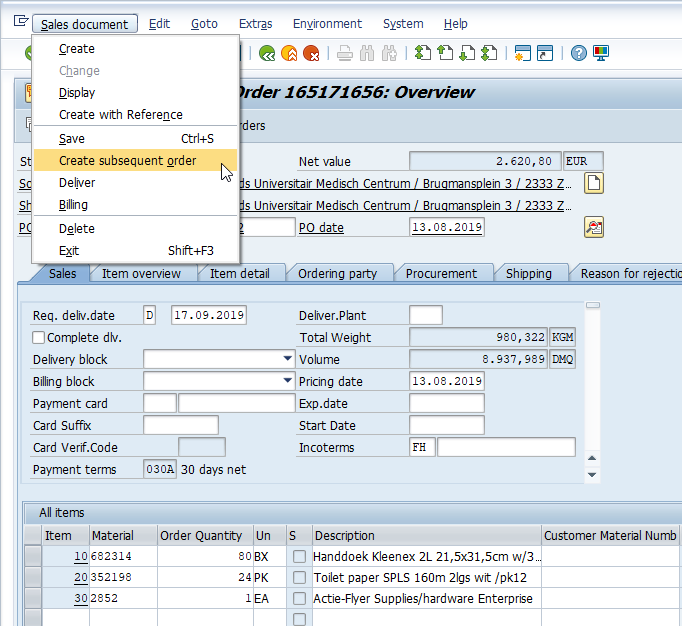The height and width of the screenshot is (626, 682).
Task: Click the Find Next binoculars icon
Action: pyautogui.click(x=389, y=54)
